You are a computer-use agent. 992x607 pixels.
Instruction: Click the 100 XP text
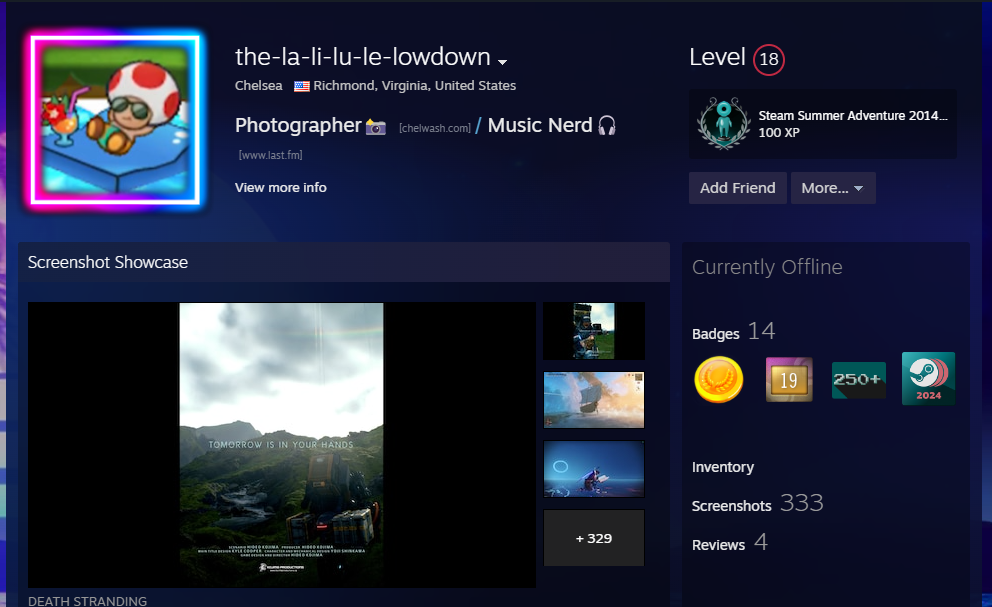tap(779, 133)
